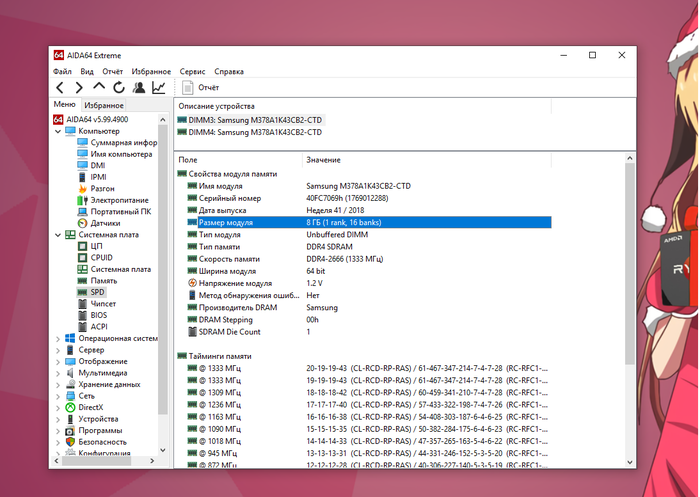Go up one level with Up arrow
Image resolution: width=700 pixels, height=497 pixels.
click(x=99, y=88)
